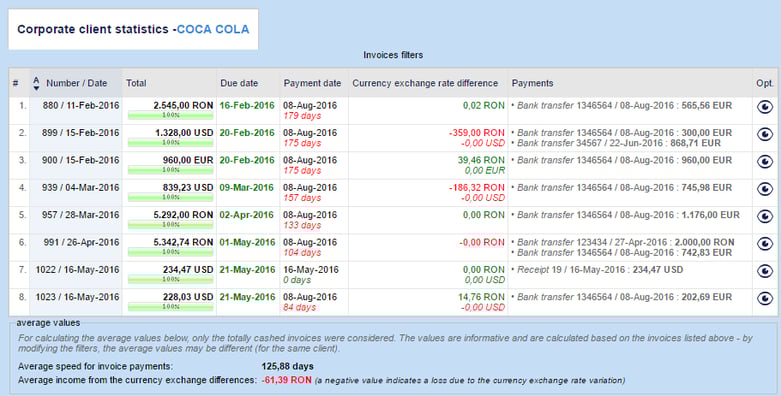The height and width of the screenshot is (396, 781).
Task: Click due date 02-Apr-2016
Action: point(247,215)
